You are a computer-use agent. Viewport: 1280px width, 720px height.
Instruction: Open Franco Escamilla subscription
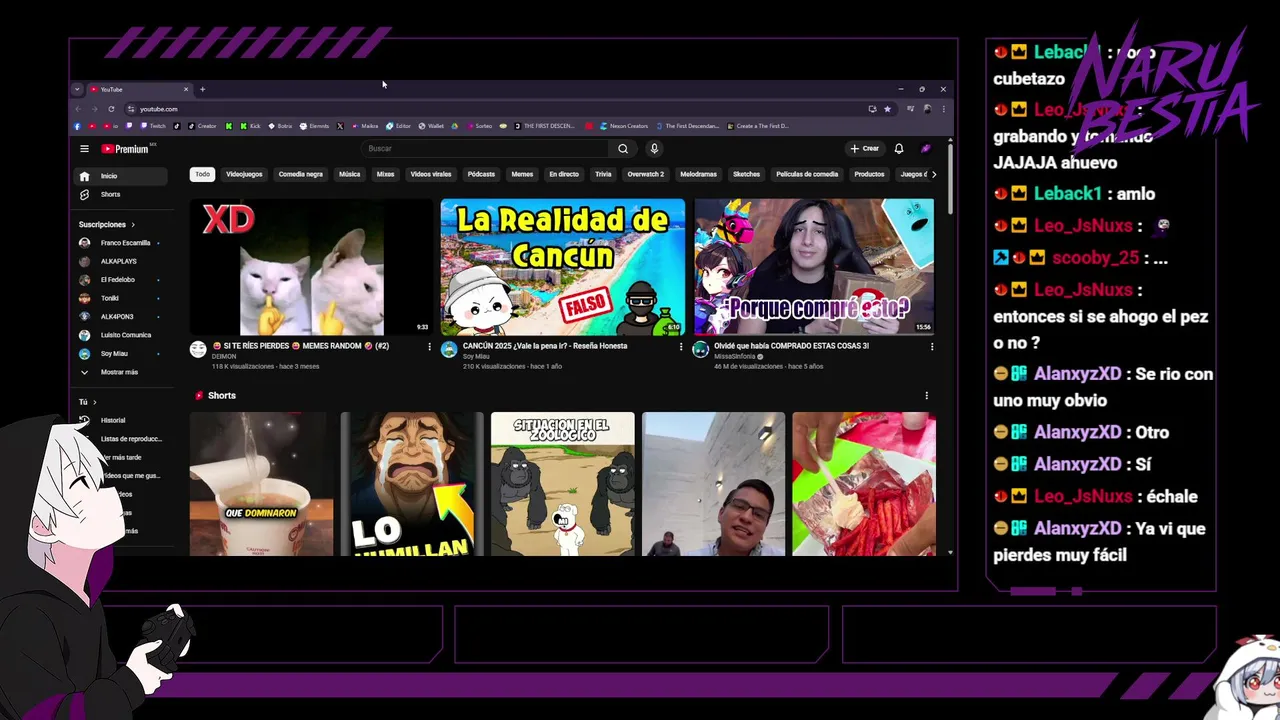(122, 243)
